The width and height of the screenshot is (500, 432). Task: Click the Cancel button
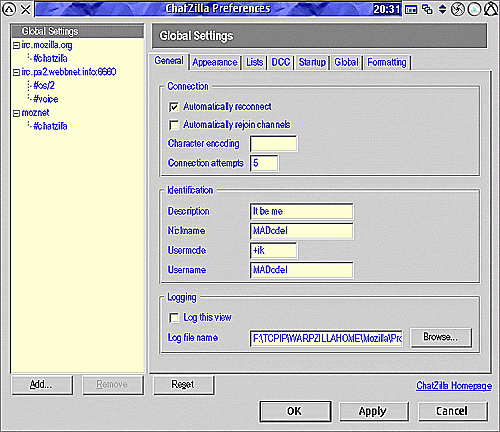point(453,411)
